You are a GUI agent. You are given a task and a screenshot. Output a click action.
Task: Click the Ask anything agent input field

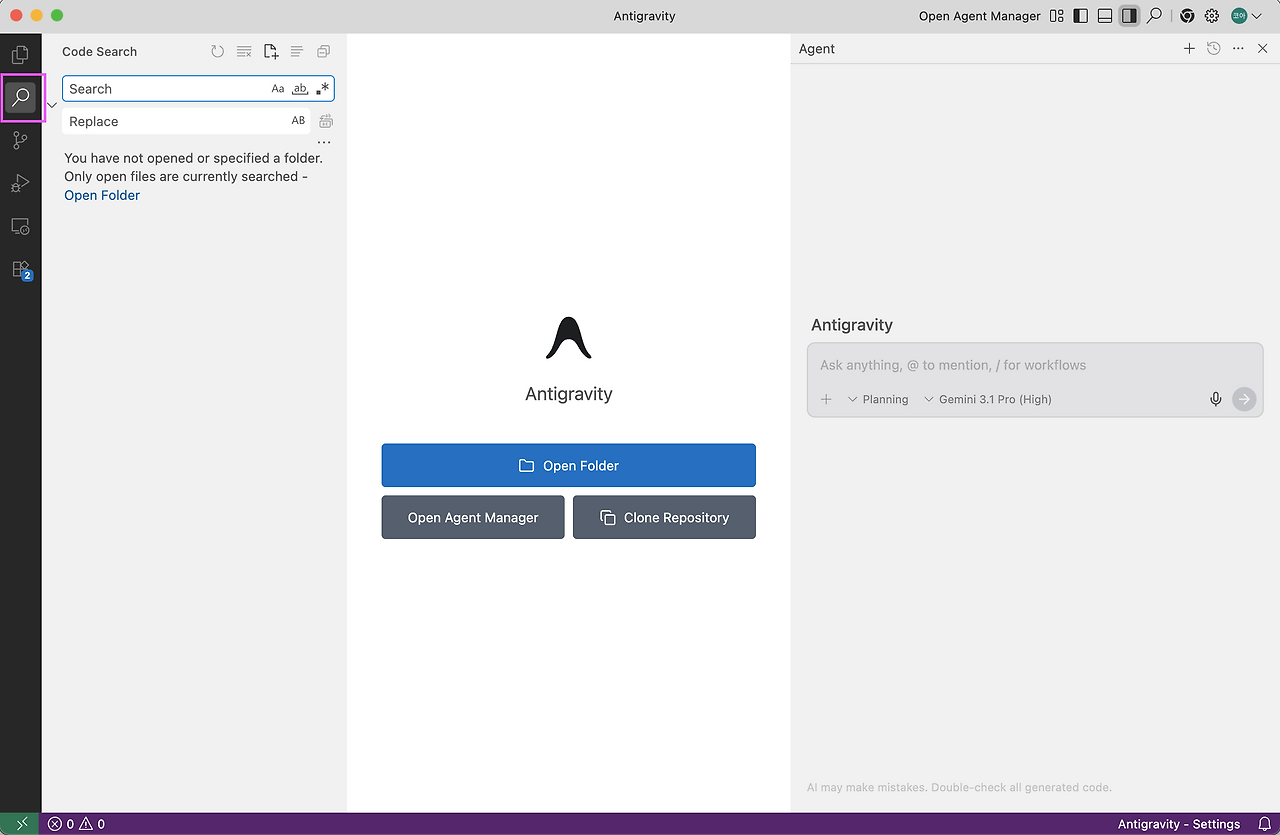click(1035, 365)
